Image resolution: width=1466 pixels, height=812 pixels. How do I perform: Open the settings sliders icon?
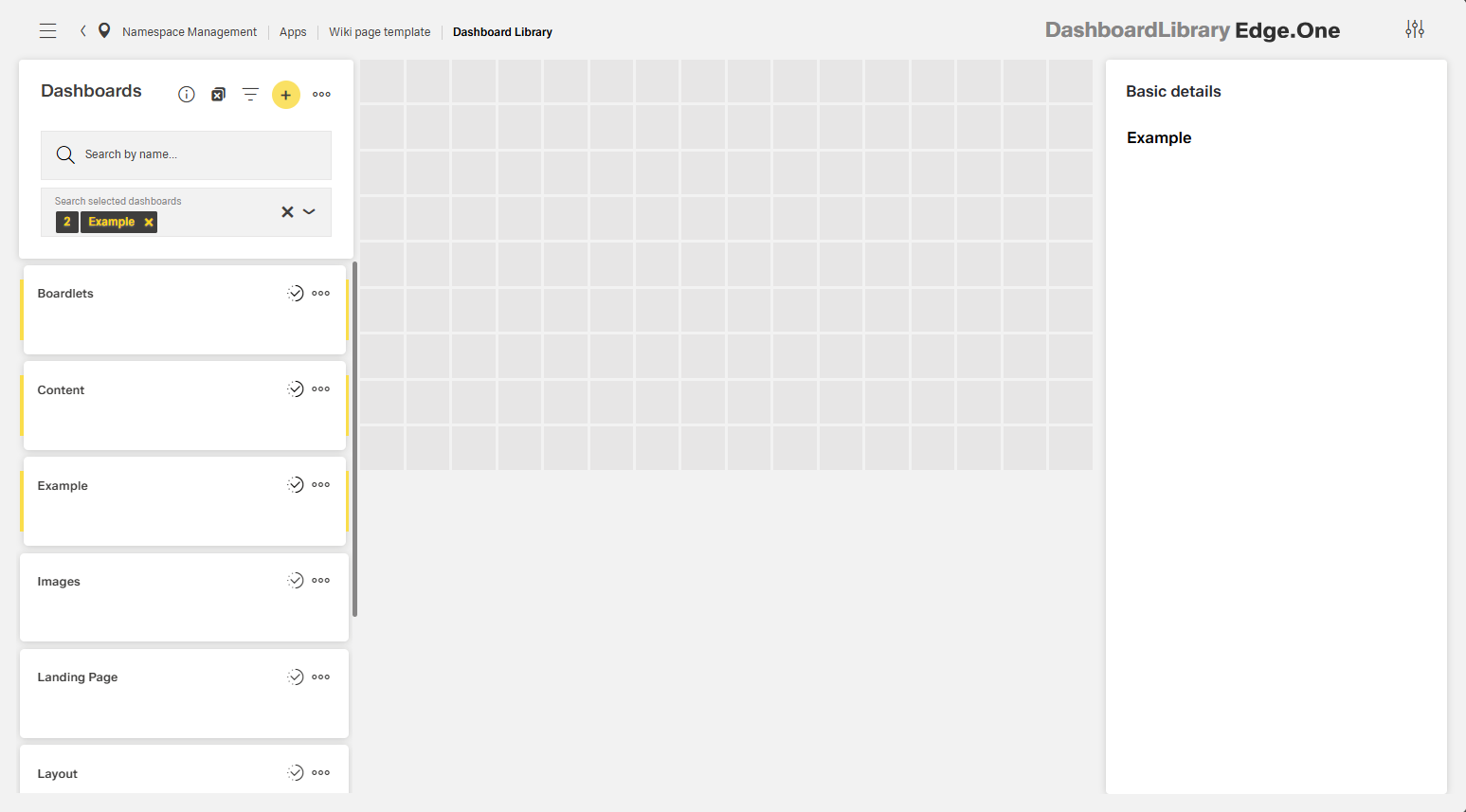(x=1414, y=29)
